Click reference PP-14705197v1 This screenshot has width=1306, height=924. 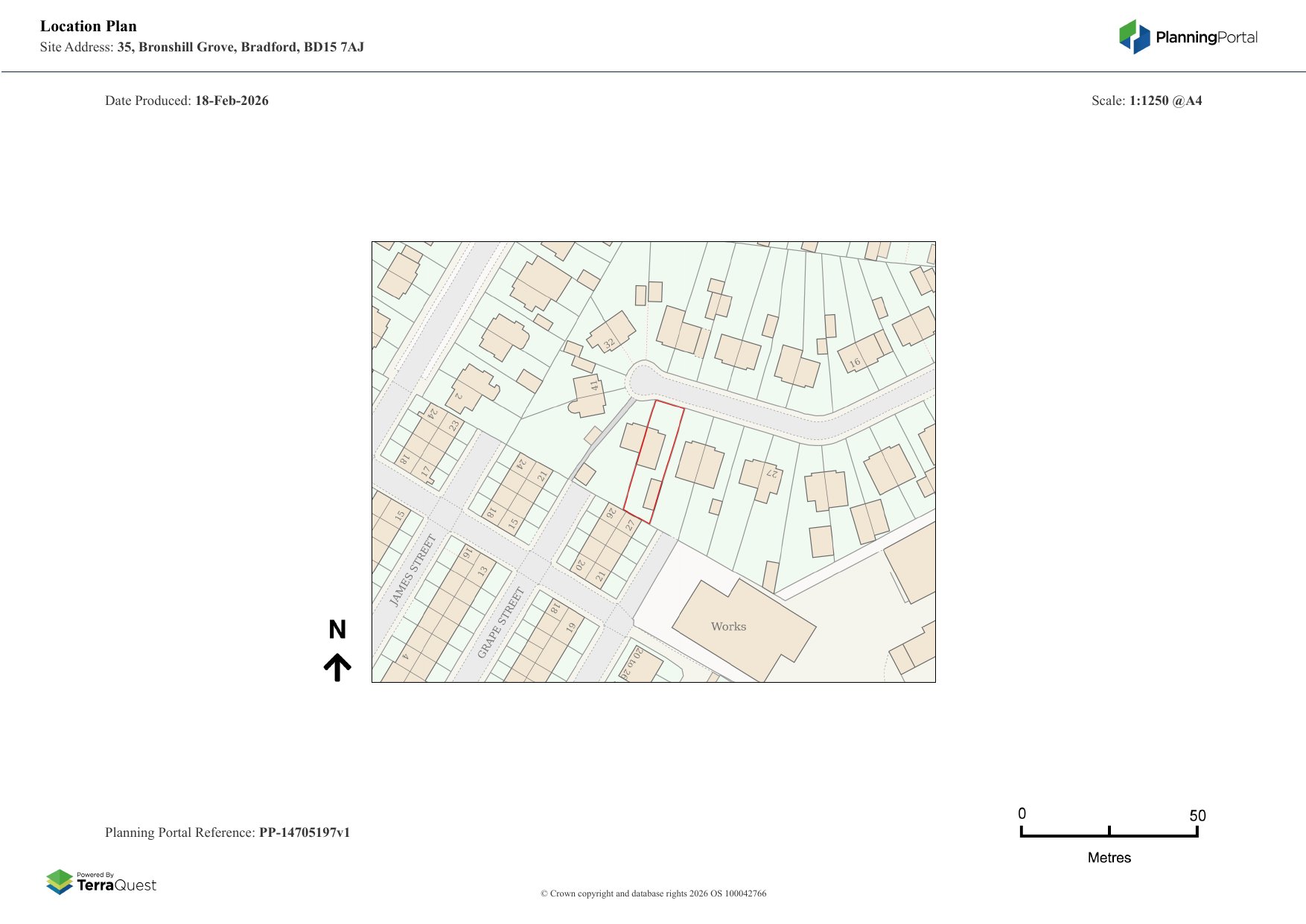(304, 832)
